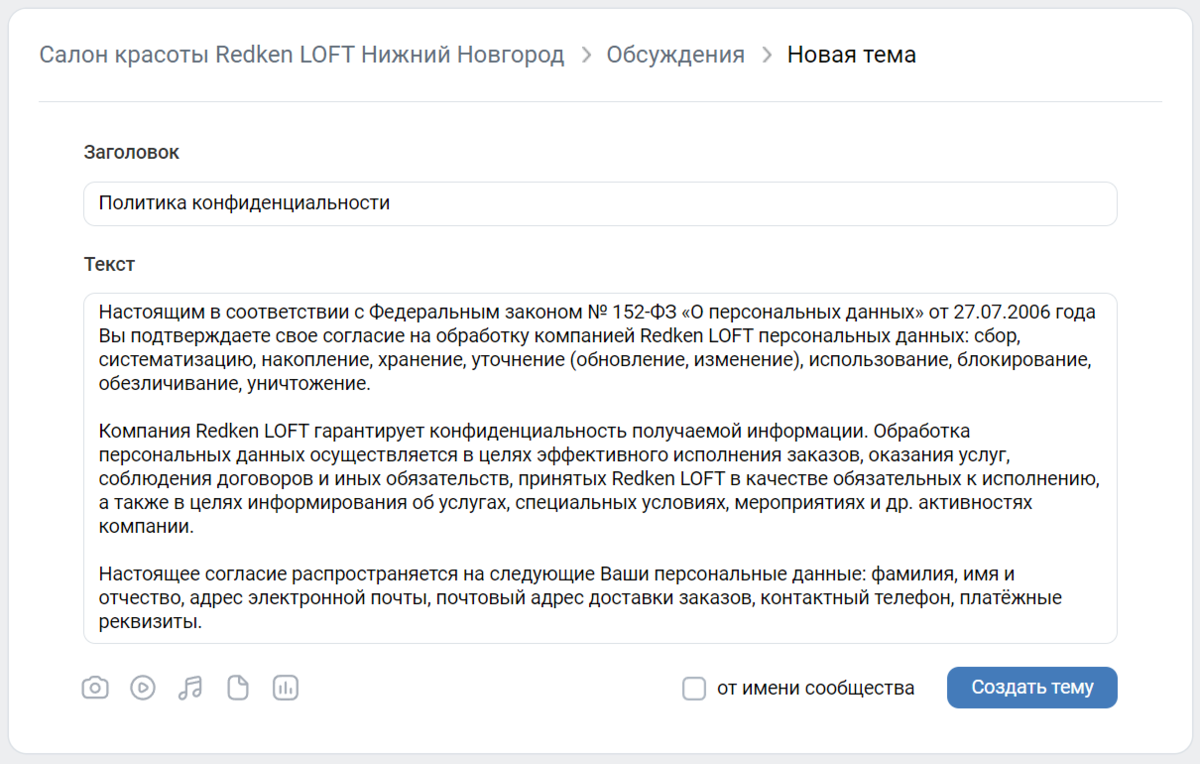
Task: Open the "Обсуждения" breadcrumb link
Action: [674, 54]
